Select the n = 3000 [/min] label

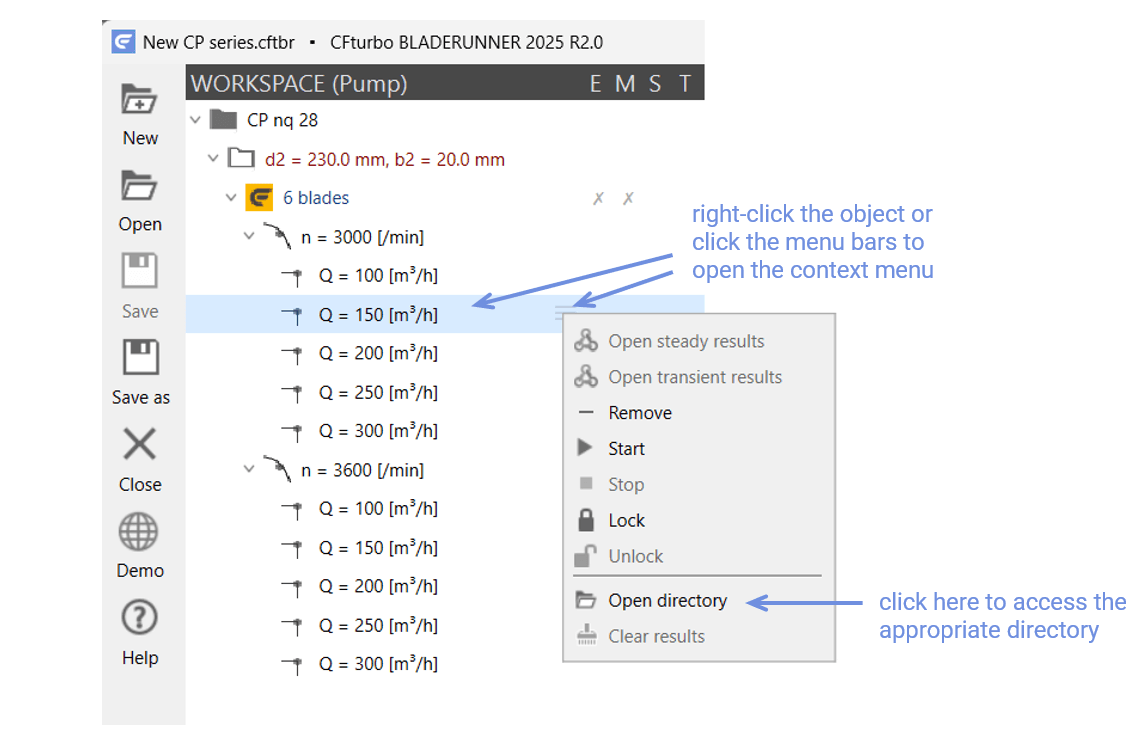point(362,237)
